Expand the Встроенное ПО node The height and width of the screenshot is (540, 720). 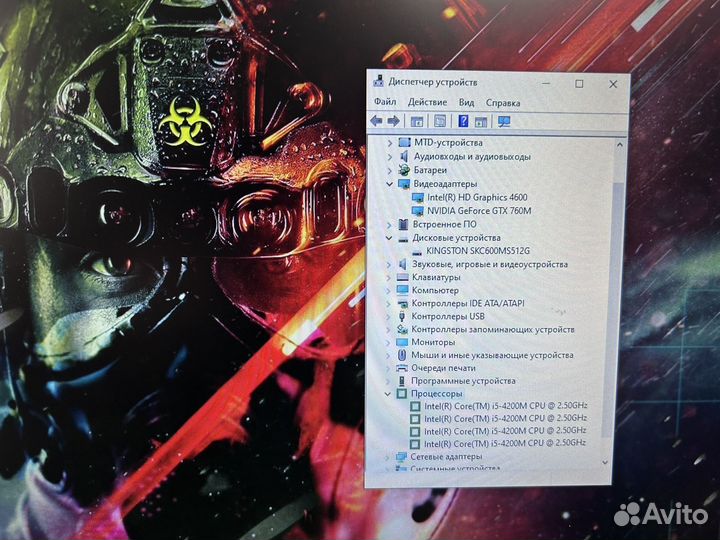click(x=389, y=225)
